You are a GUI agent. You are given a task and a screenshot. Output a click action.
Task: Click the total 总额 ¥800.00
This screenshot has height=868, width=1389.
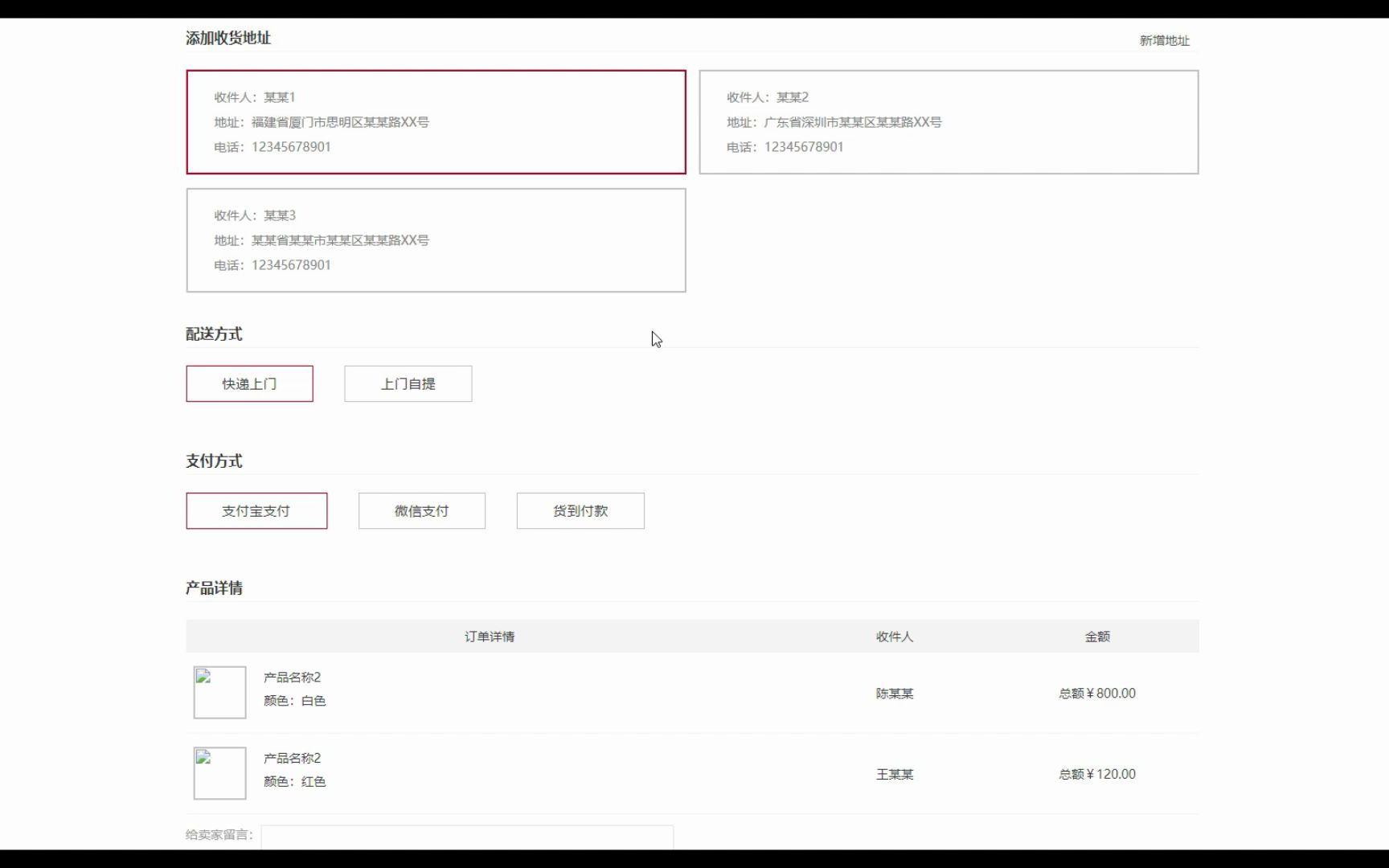tap(1097, 694)
